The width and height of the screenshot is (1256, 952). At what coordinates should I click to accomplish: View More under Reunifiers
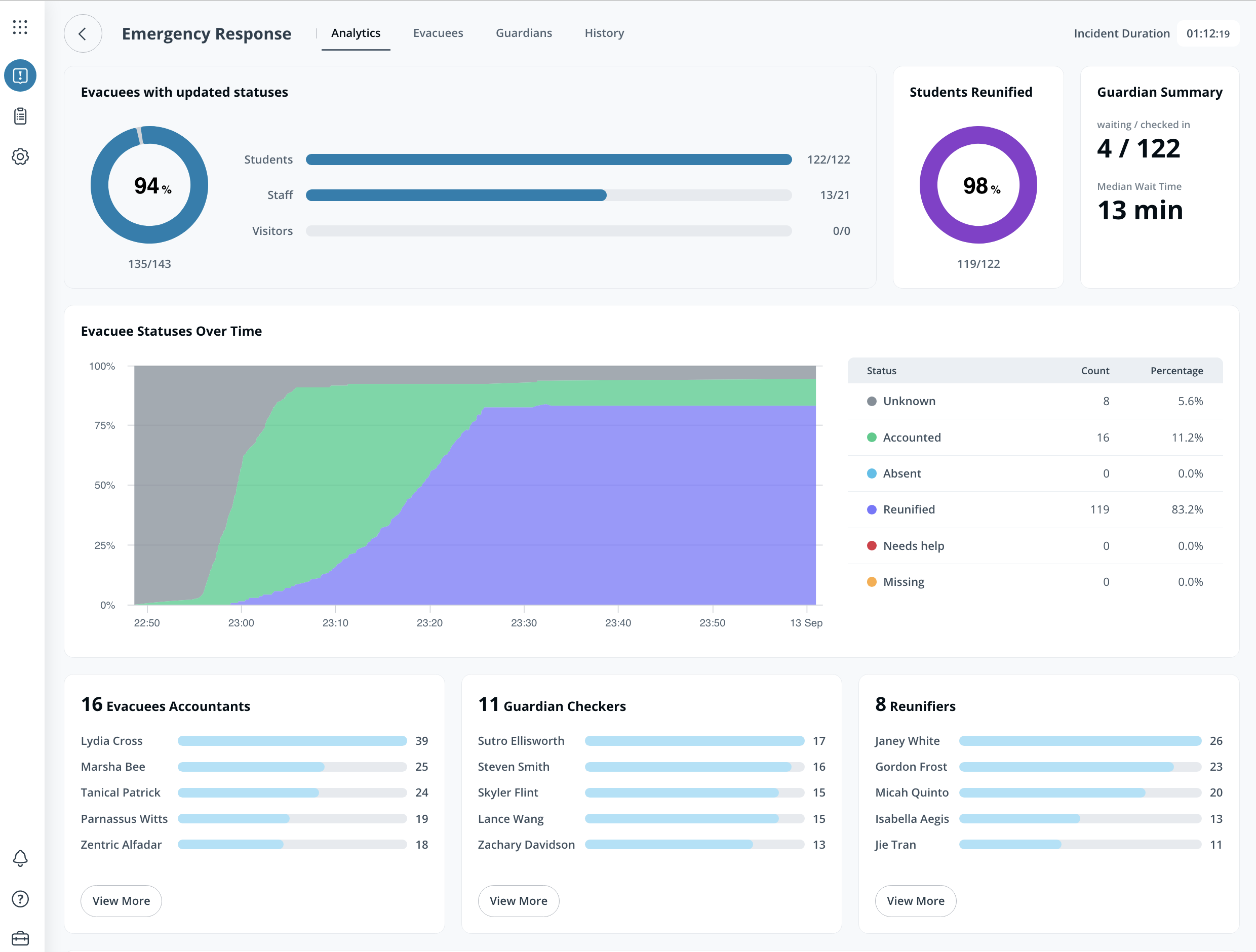(x=915, y=901)
